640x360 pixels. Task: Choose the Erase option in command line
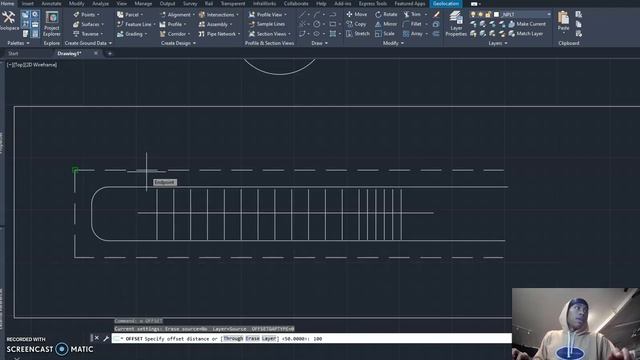tap(252, 338)
